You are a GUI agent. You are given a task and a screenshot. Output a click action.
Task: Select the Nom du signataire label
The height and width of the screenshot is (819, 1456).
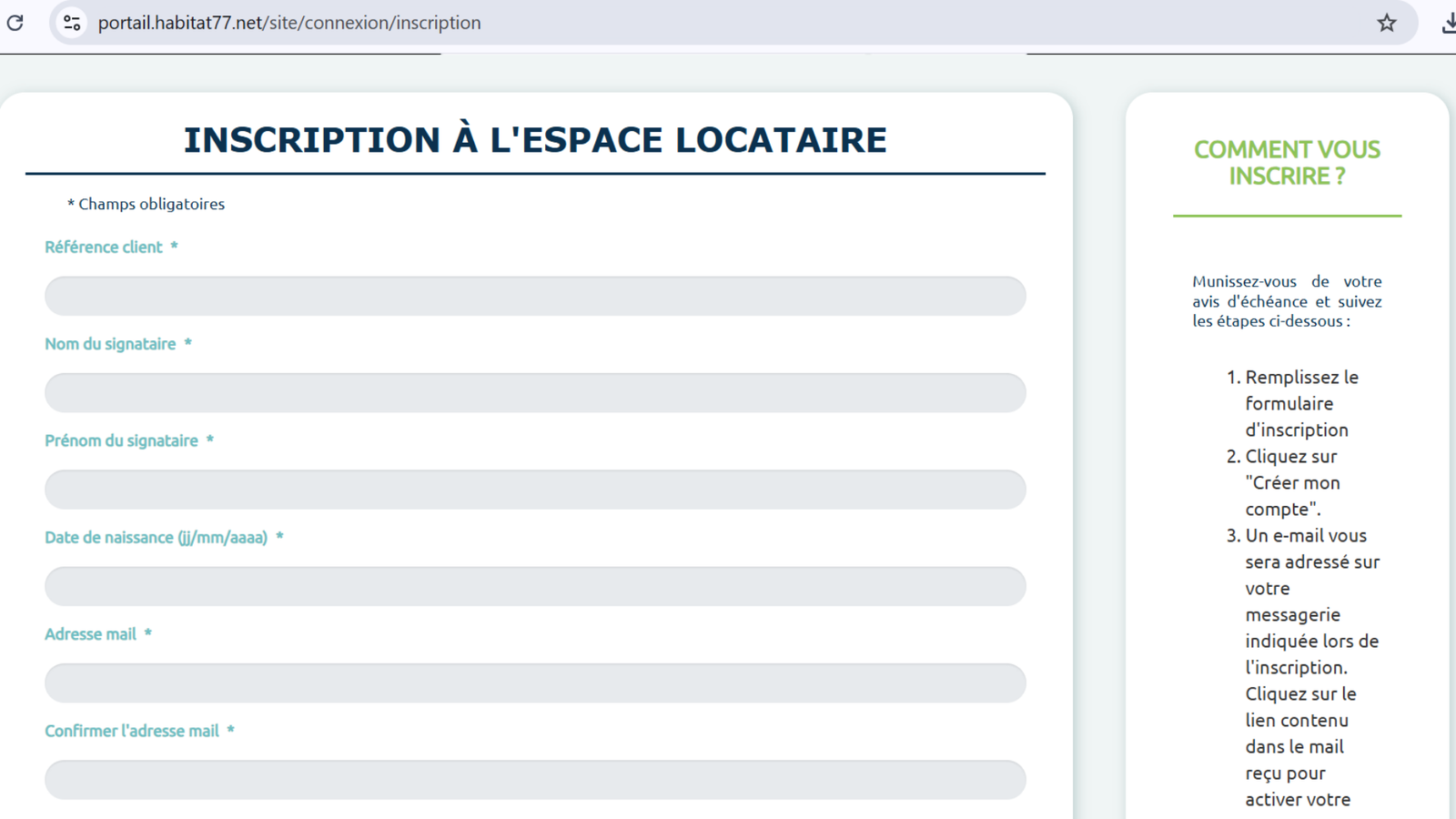pyautogui.click(x=118, y=344)
